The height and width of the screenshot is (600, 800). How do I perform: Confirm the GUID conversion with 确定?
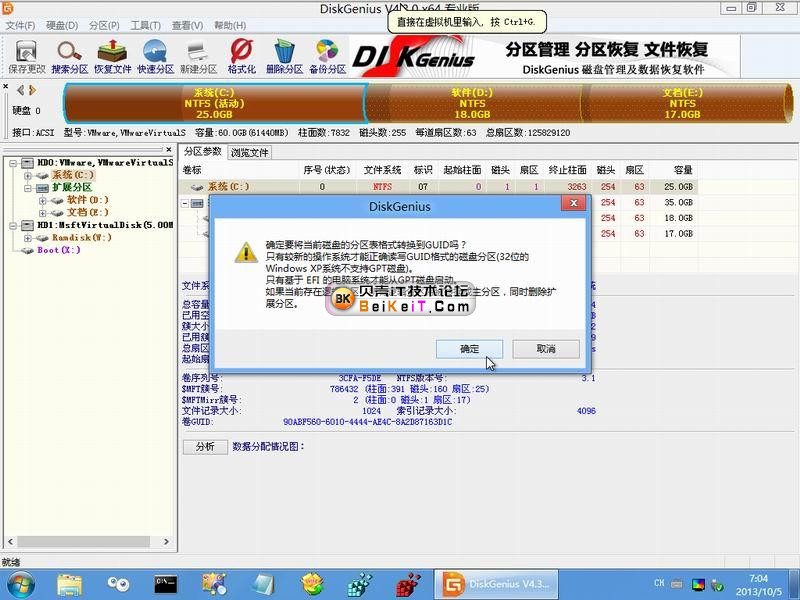[469, 349]
